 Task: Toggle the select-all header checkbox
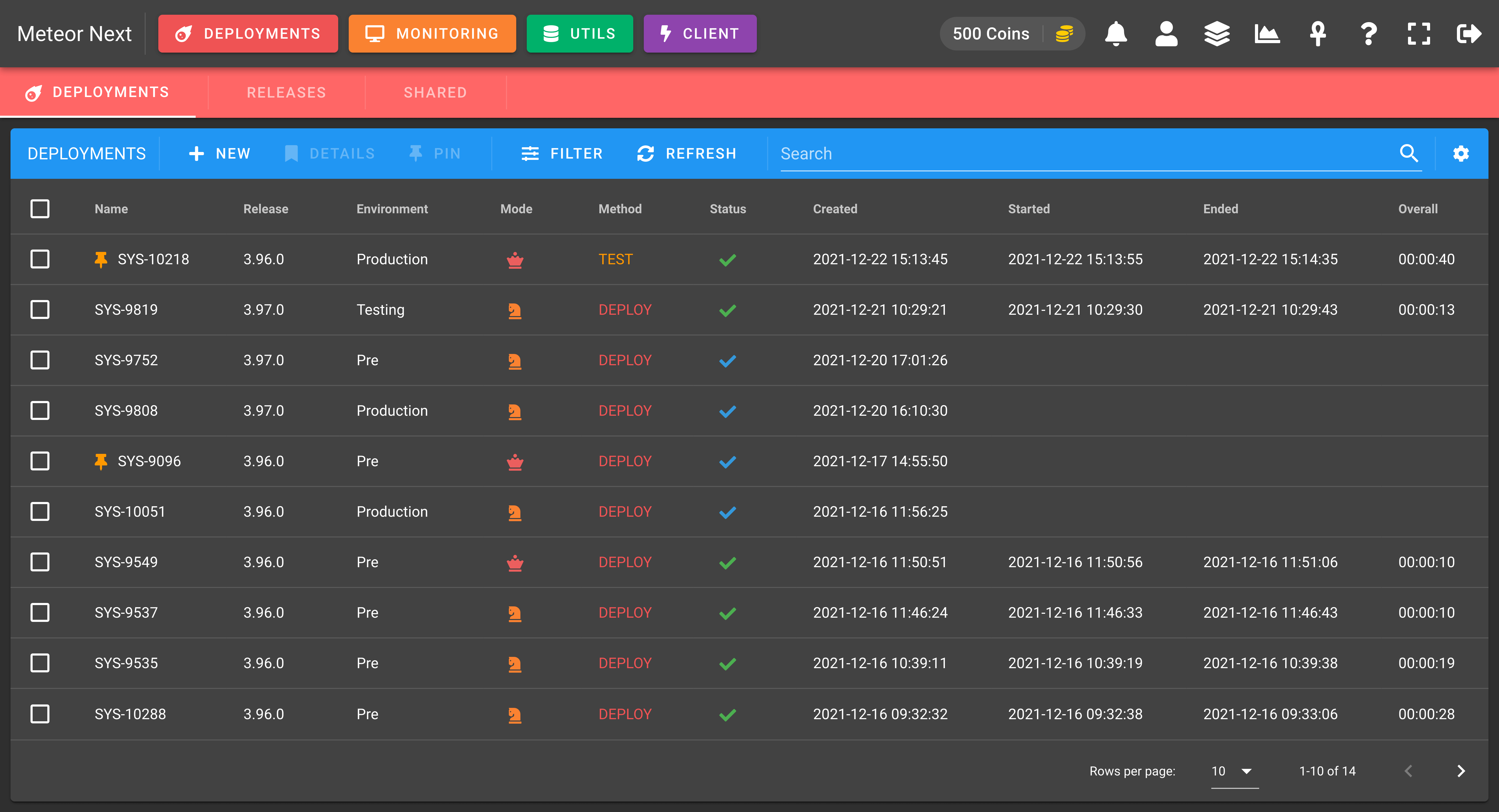(39, 209)
